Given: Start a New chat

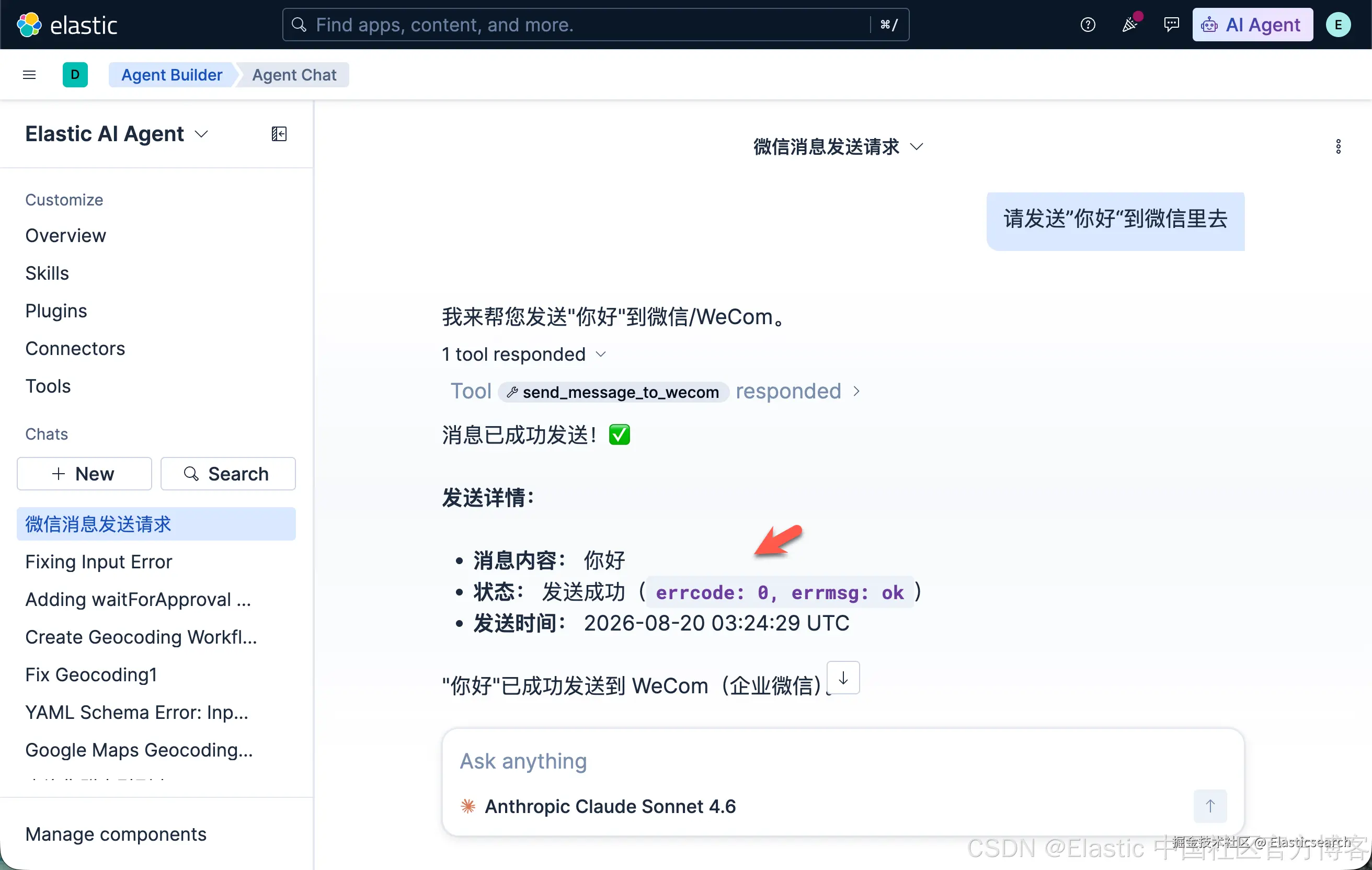Looking at the screenshot, I should click(x=84, y=474).
